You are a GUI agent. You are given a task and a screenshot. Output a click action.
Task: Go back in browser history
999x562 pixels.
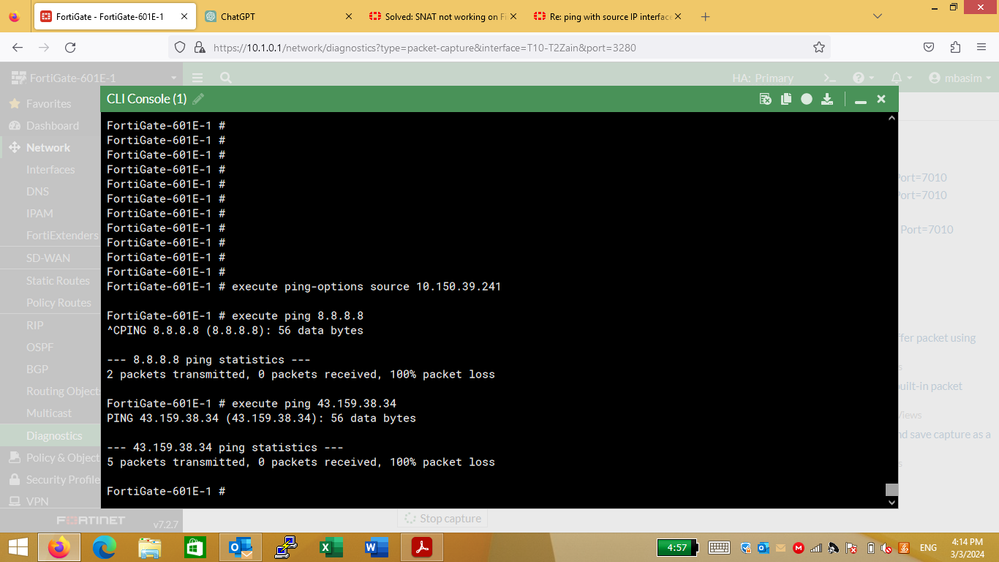17,47
